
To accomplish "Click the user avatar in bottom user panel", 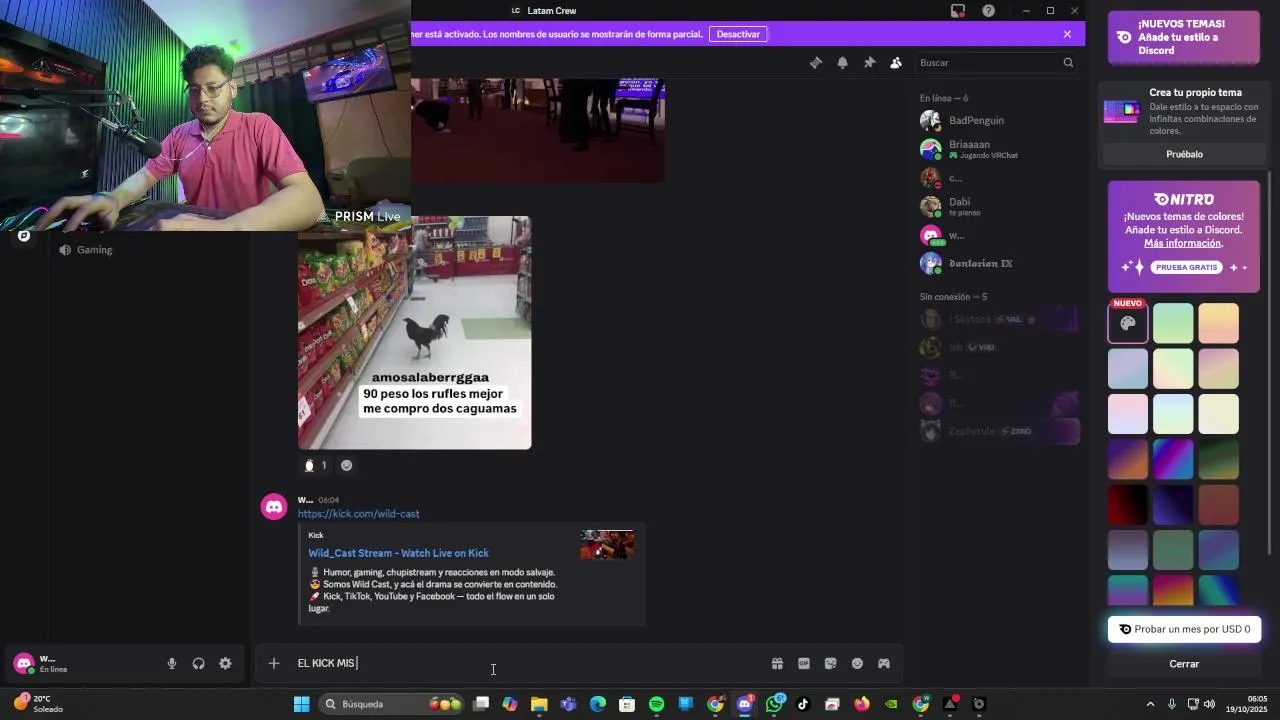I will (24, 663).
